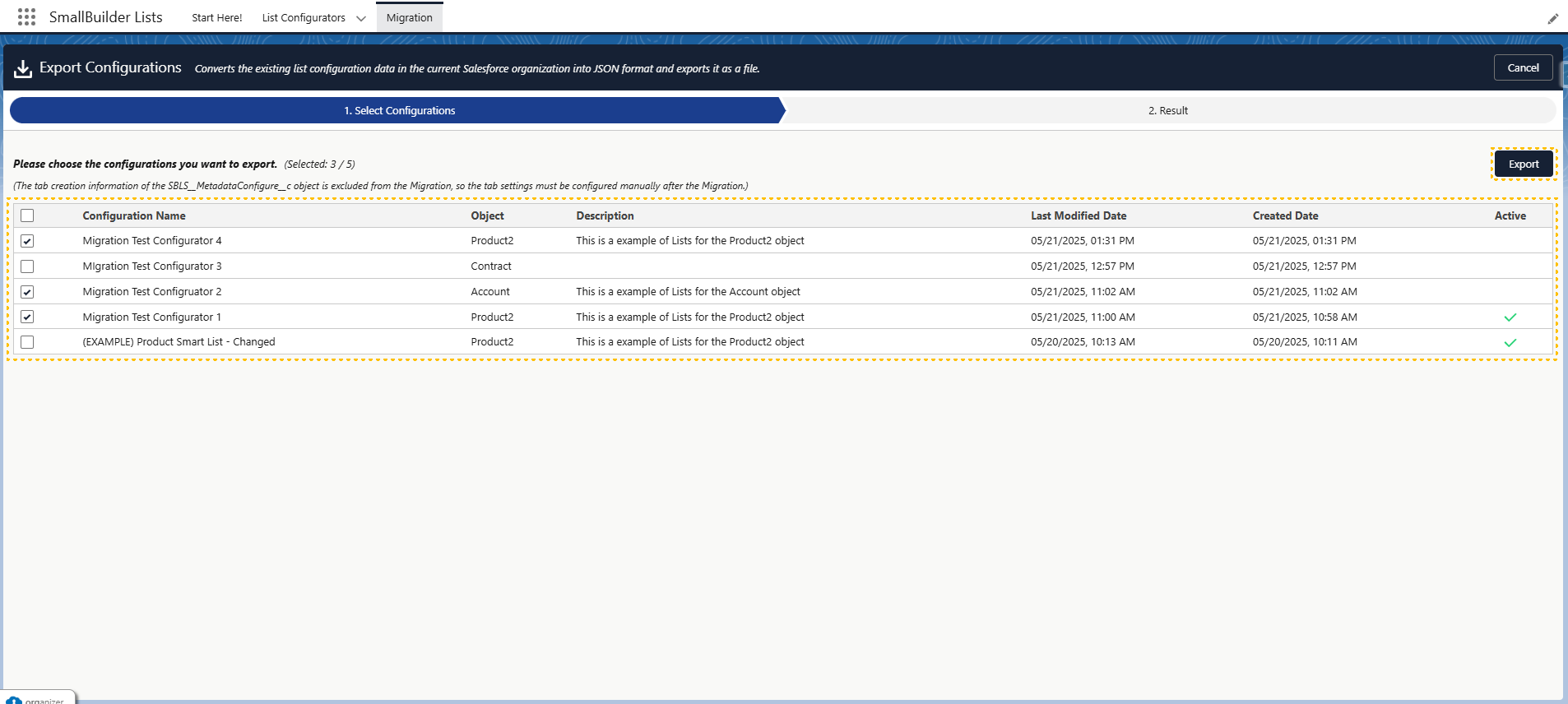The image size is (1568, 704).
Task: Select the (EXAMPLE) Product Smart List checkbox
Action: pyautogui.click(x=27, y=342)
